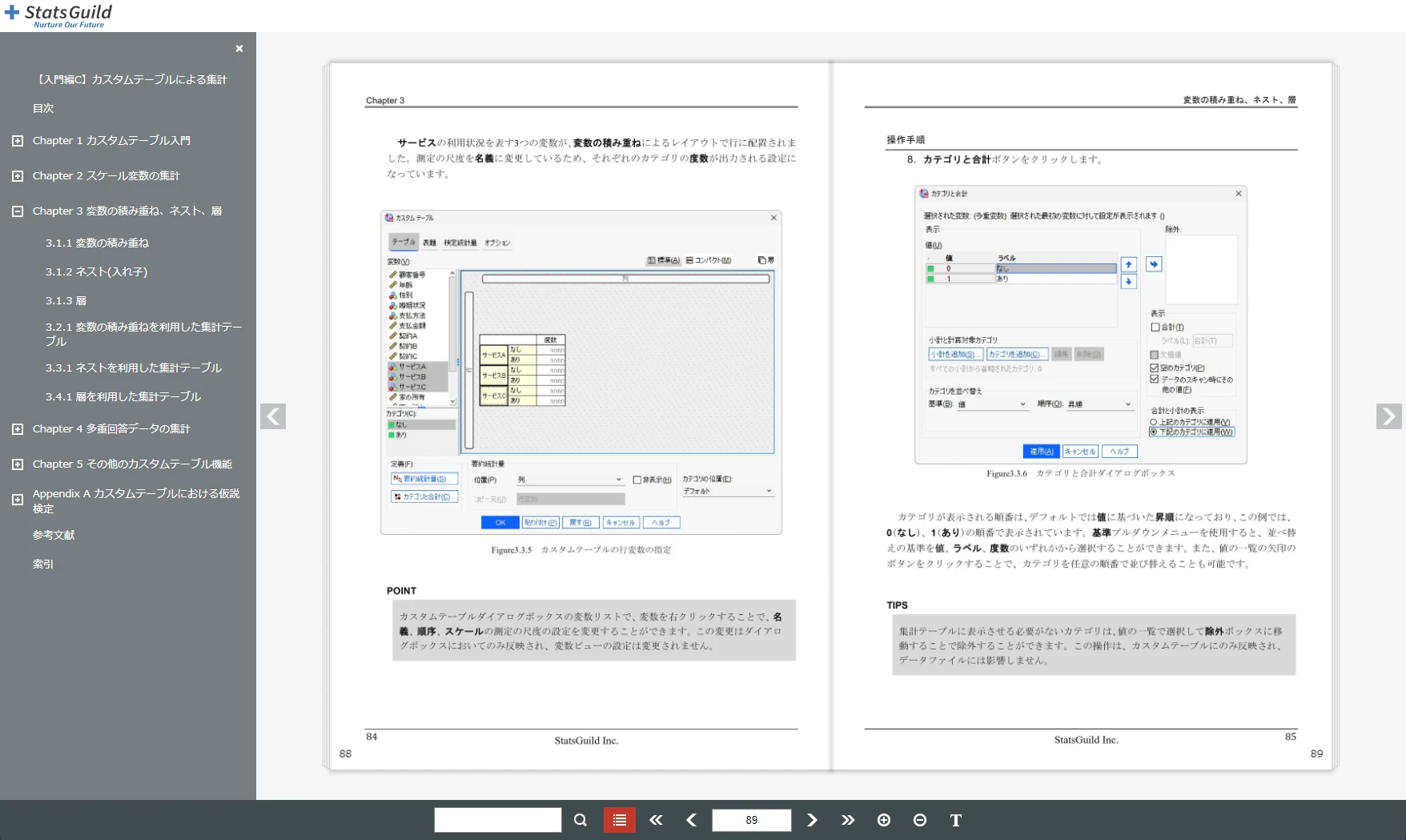The height and width of the screenshot is (840, 1406).
Task: Jump to first page with double-left-arrow icon
Action: tap(656, 820)
